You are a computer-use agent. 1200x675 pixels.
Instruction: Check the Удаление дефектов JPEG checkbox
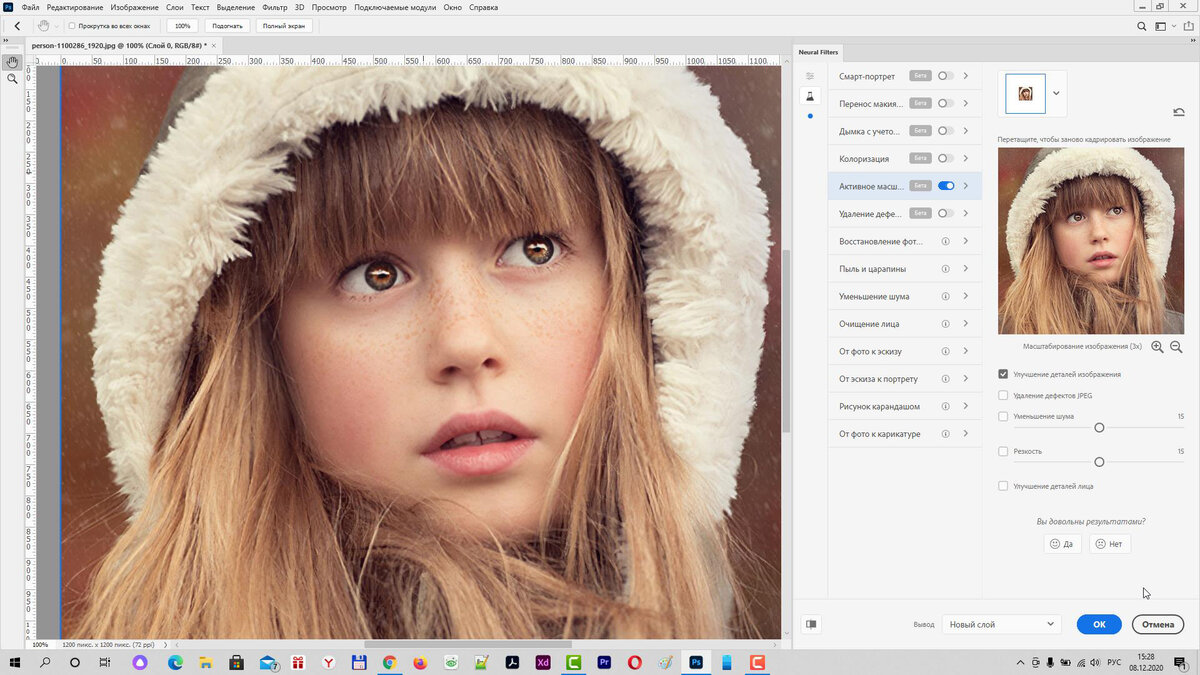click(x=1003, y=396)
